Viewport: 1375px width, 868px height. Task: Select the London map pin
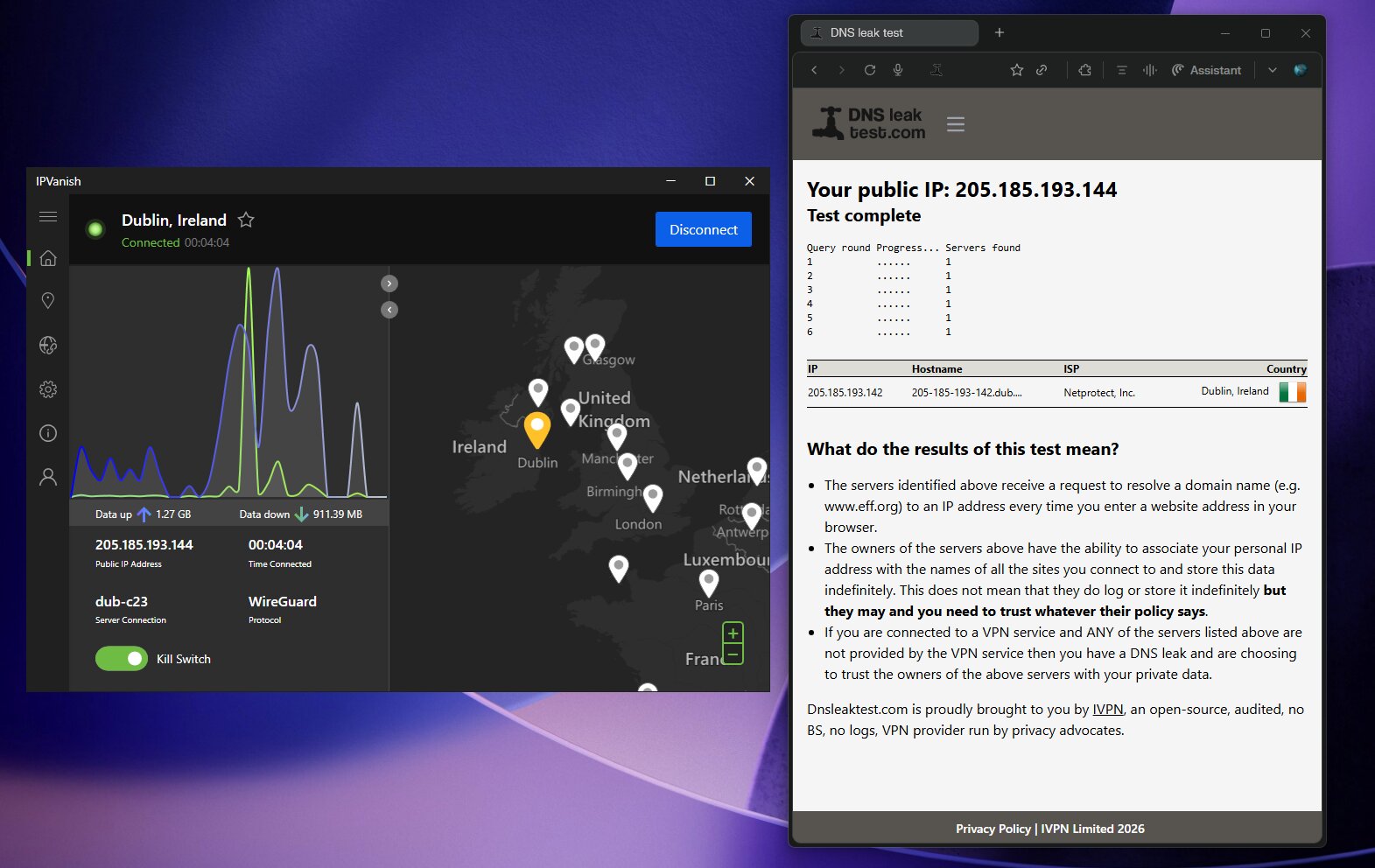tap(652, 498)
